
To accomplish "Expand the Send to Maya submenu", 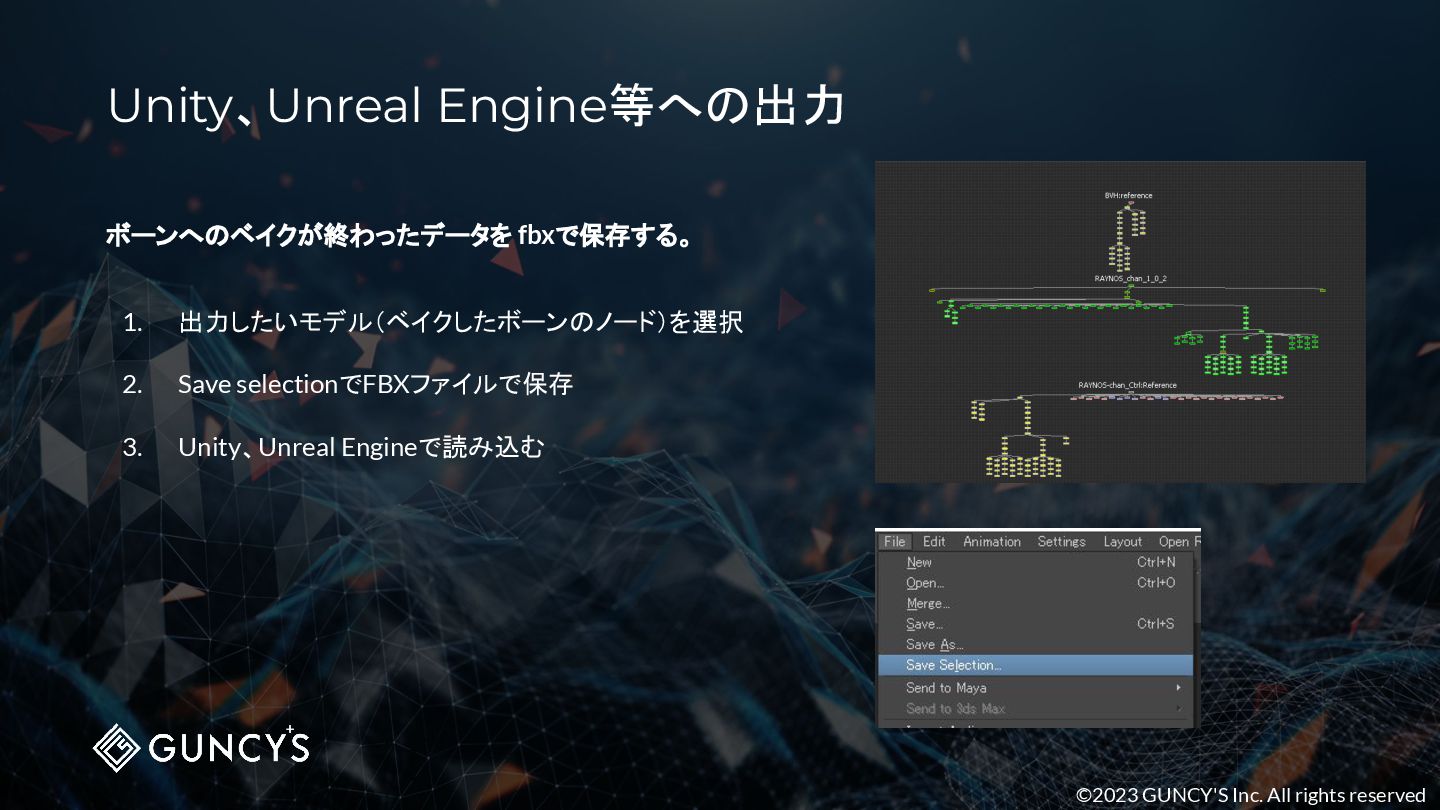I will coord(1035,688).
